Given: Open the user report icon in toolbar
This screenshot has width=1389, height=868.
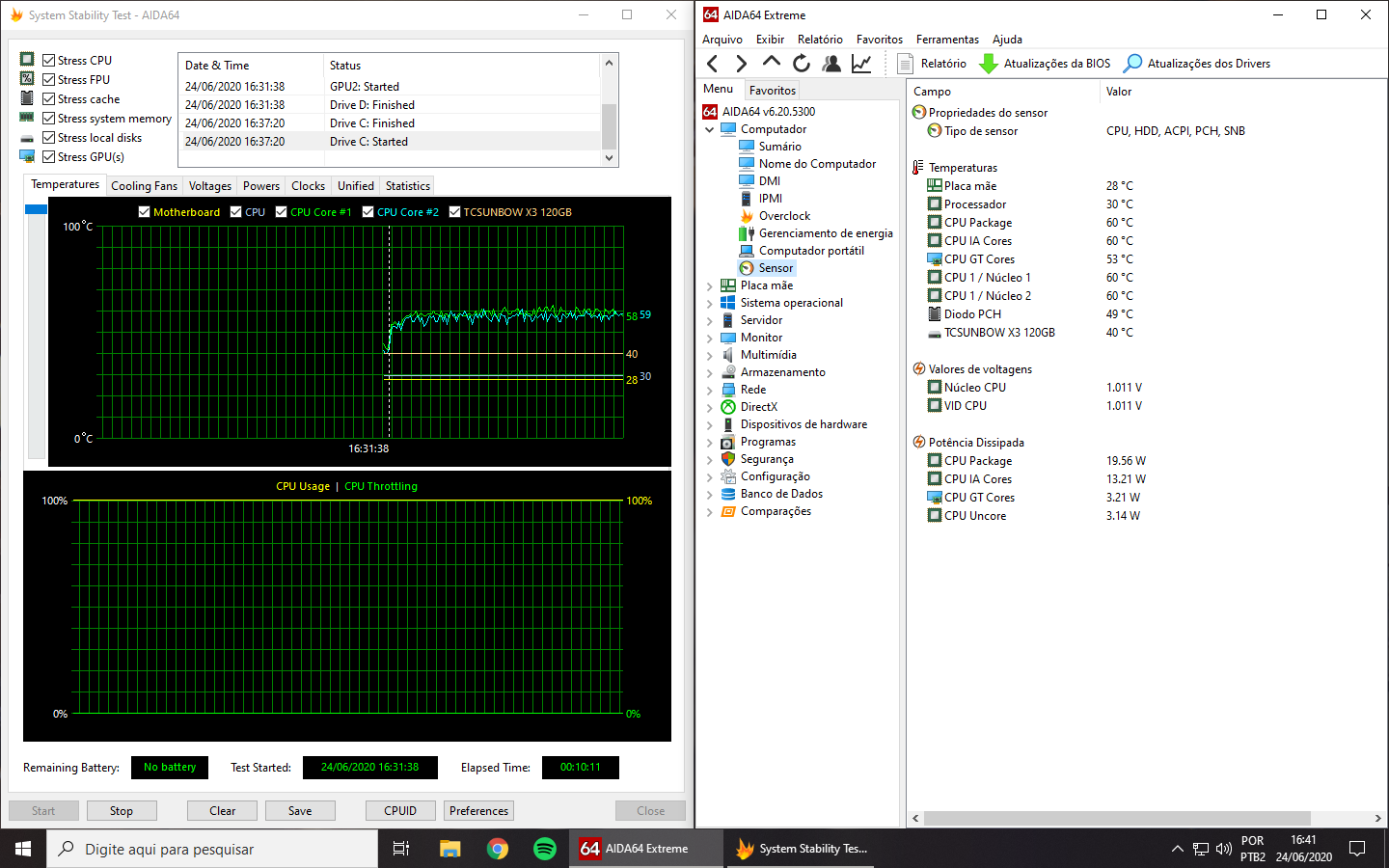Looking at the screenshot, I should pyautogui.click(x=831, y=64).
